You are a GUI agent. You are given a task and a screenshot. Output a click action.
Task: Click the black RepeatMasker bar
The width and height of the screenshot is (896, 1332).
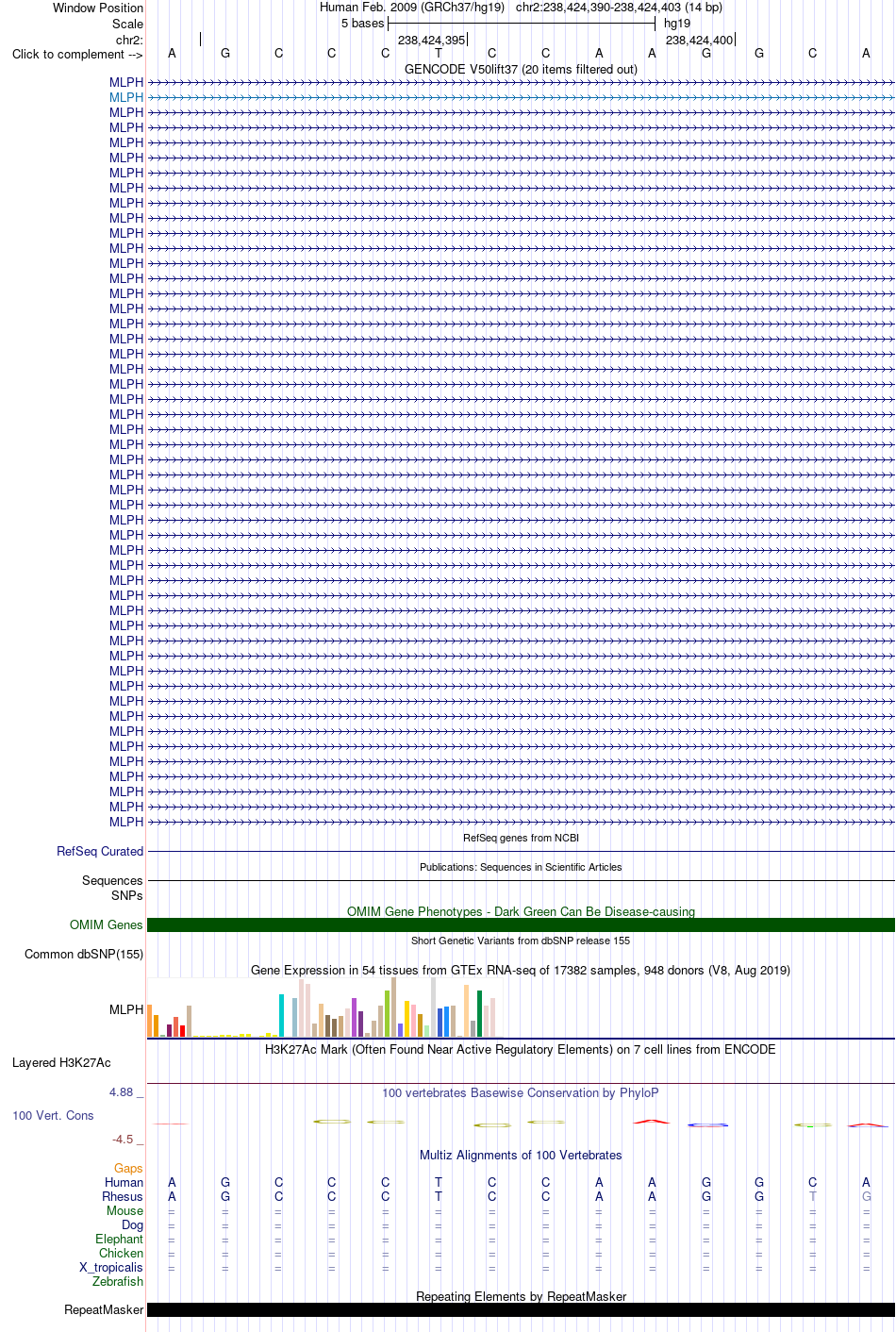pos(521,1309)
